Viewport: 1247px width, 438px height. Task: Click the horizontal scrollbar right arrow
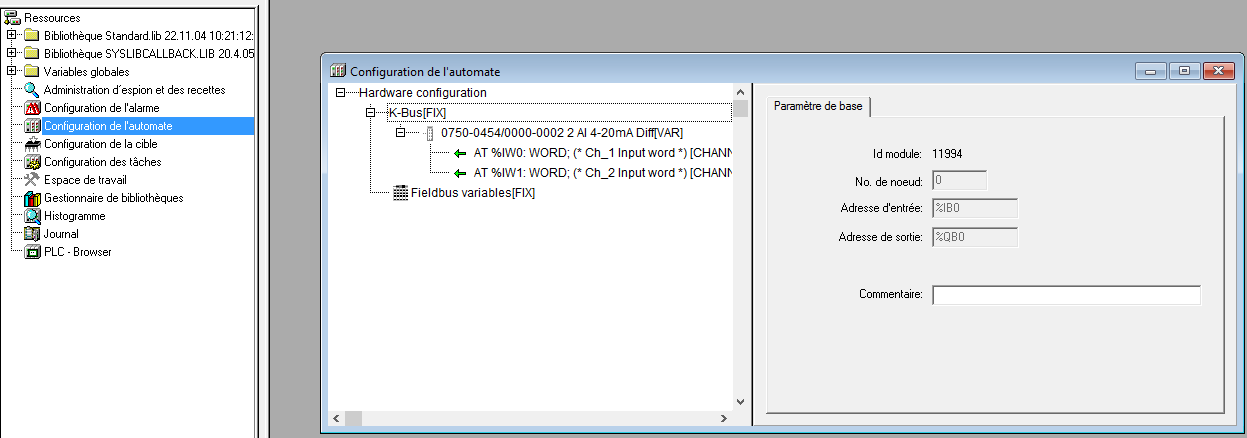point(724,418)
